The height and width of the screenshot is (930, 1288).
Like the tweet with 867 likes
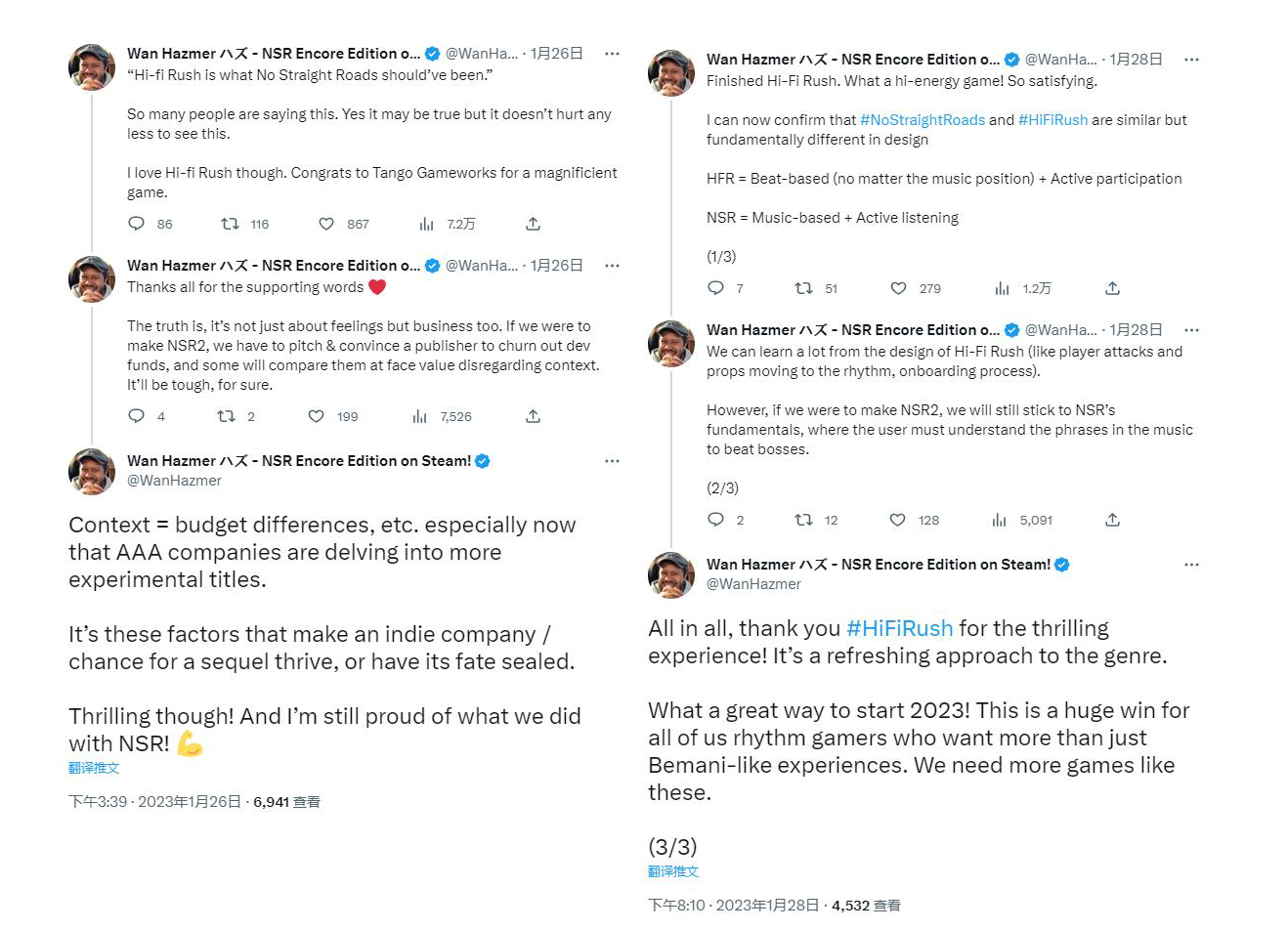tap(326, 224)
